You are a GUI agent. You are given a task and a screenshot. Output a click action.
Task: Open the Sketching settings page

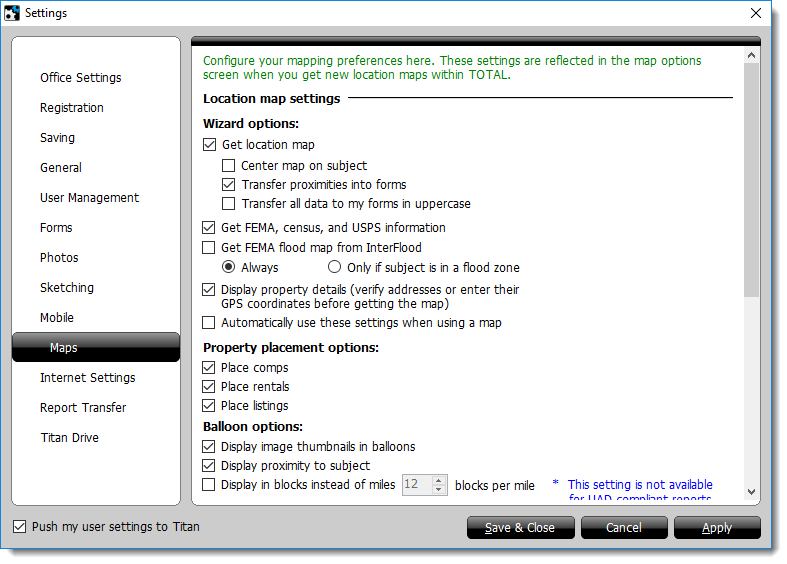click(66, 288)
